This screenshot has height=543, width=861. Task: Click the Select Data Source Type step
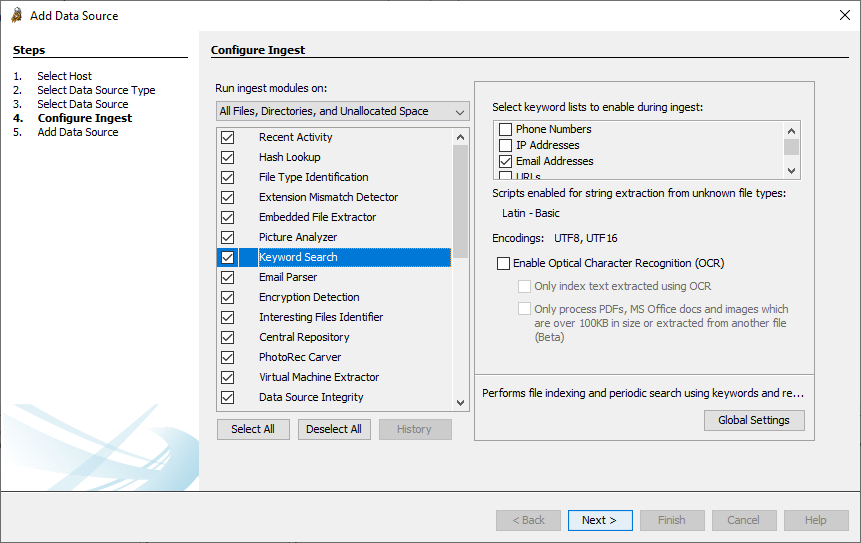coord(96,90)
